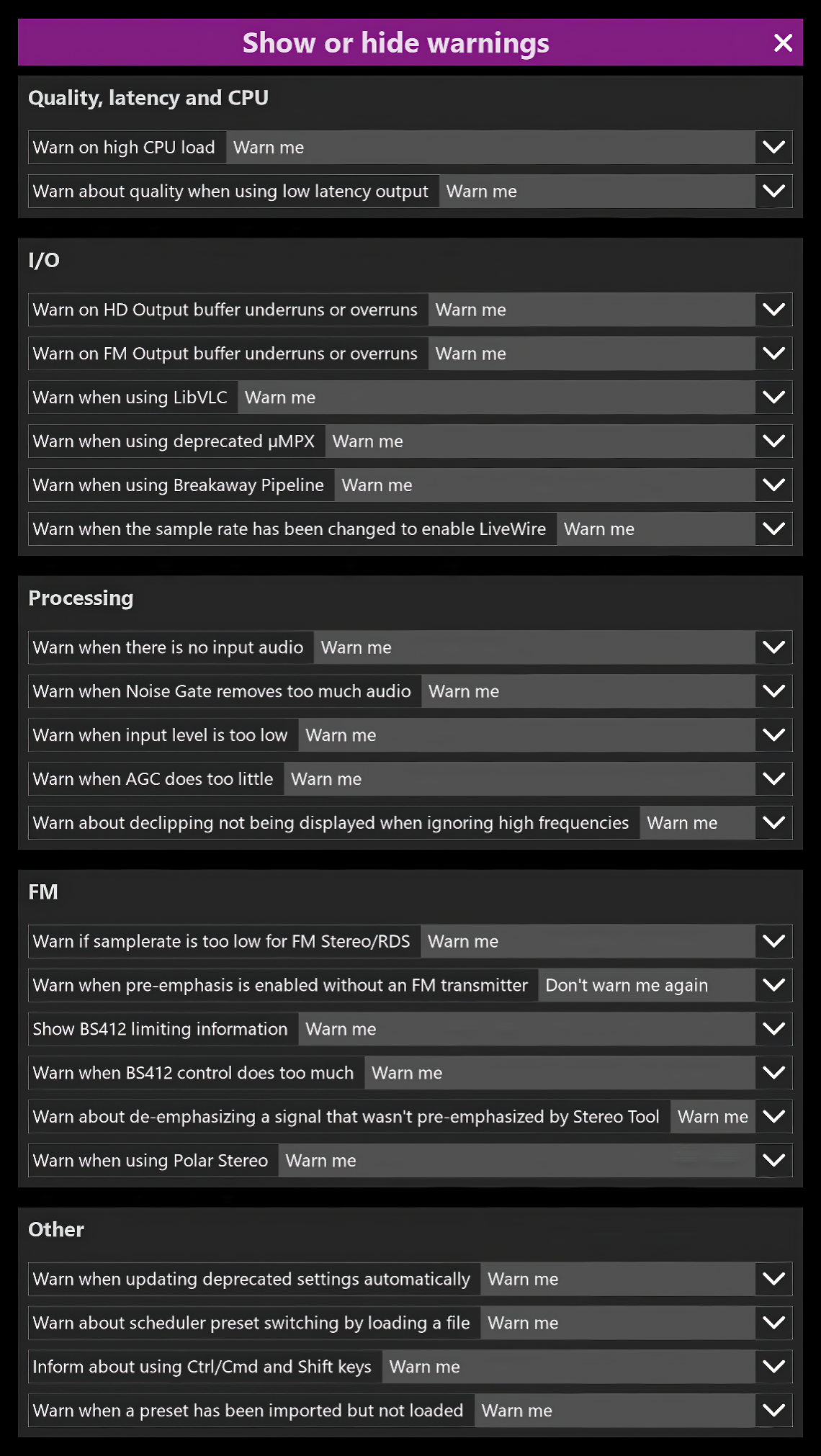Click the deprecated µMPX warning chevron
This screenshot has width=821, height=1456.
coord(773,441)
